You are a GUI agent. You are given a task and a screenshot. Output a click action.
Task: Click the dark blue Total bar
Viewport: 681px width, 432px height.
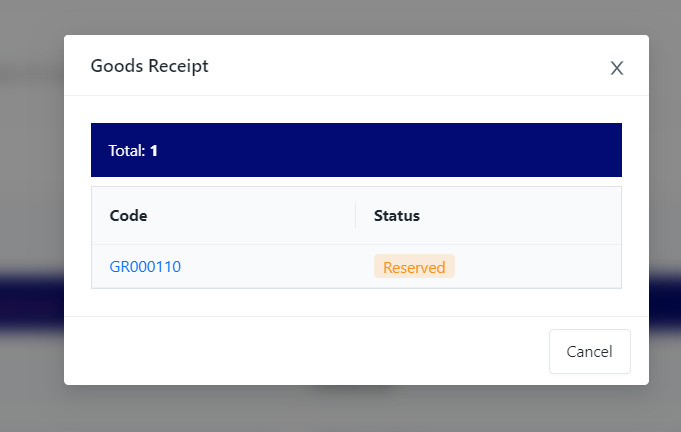coord(400,150)
